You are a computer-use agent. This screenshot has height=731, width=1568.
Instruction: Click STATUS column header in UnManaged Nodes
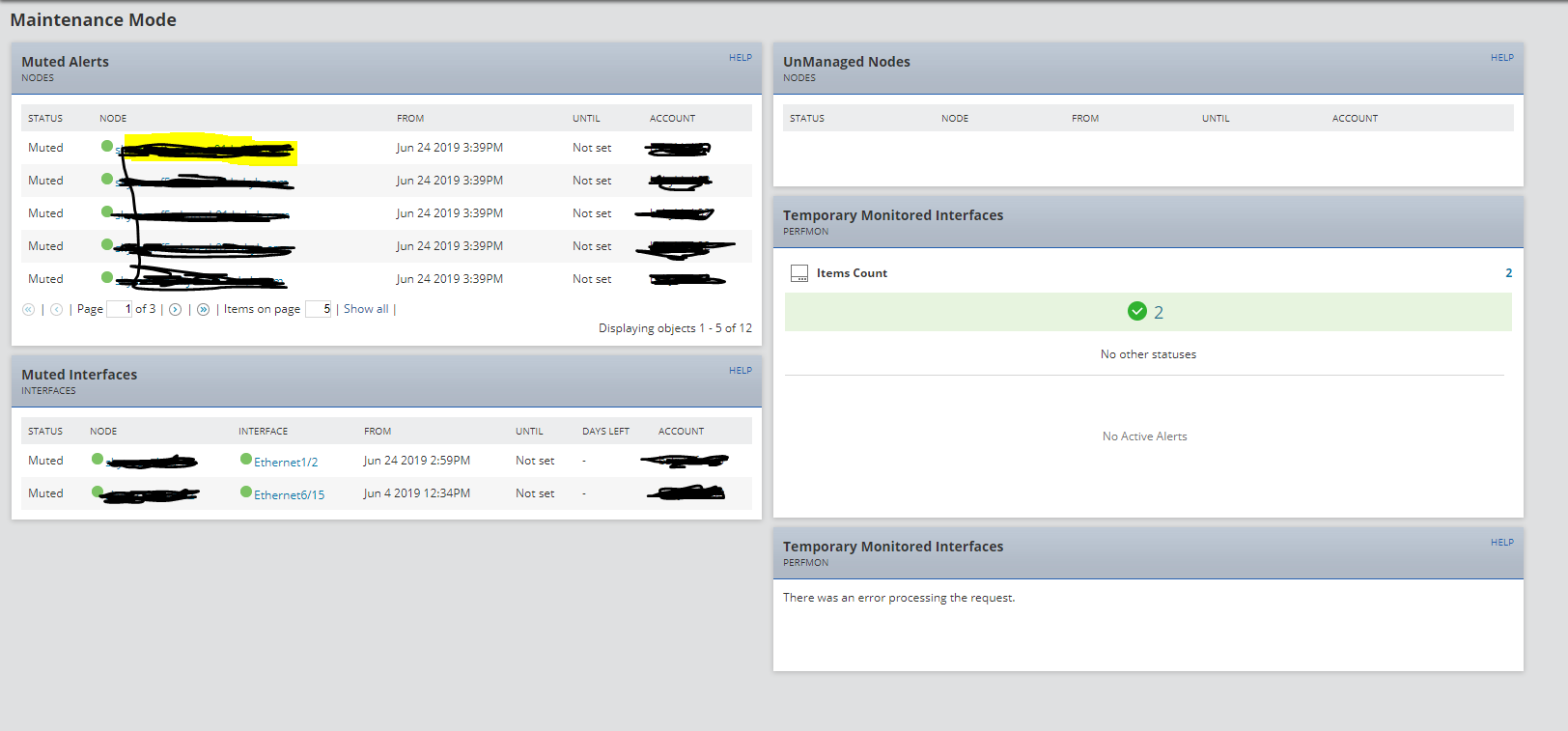pos(807,119)
